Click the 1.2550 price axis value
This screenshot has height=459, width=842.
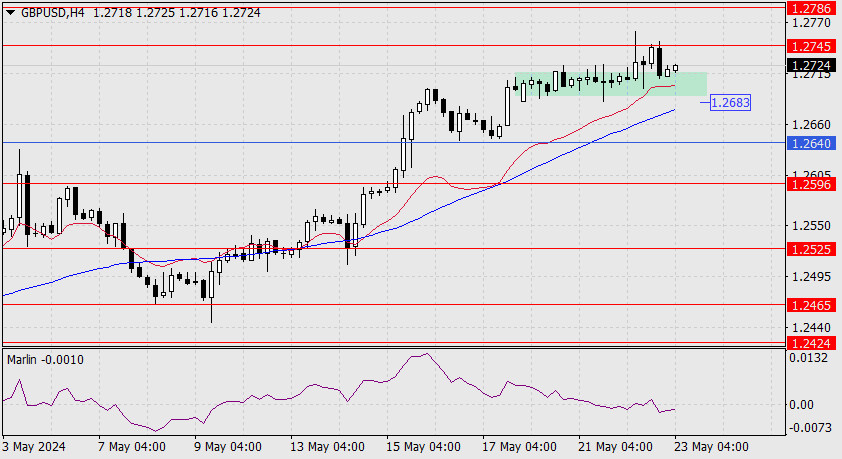[811, 226]
